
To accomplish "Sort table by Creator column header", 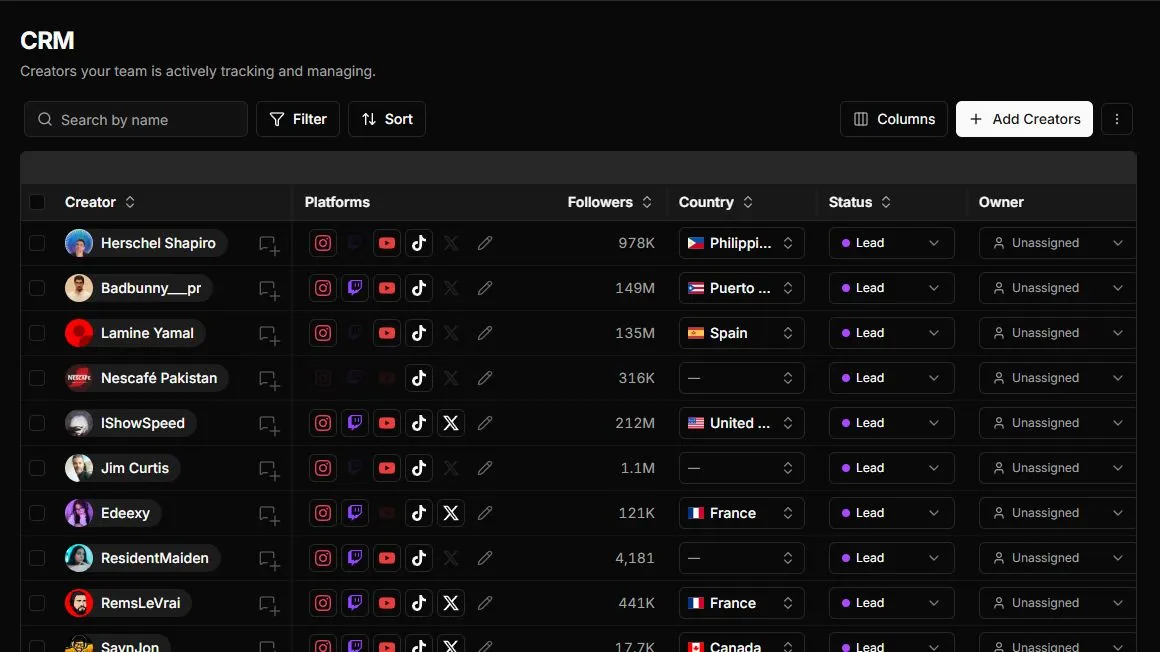I will click(100, 202).
